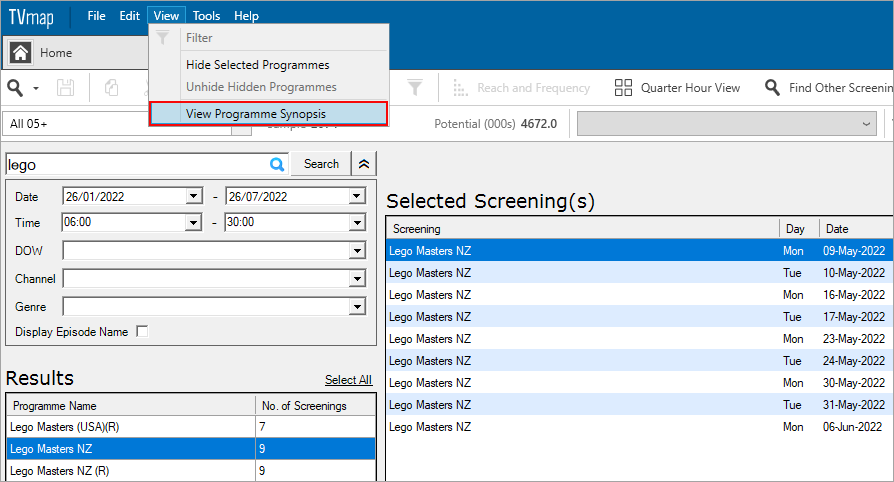Open dropdown arrow next to search tool icon

(36, 88)
